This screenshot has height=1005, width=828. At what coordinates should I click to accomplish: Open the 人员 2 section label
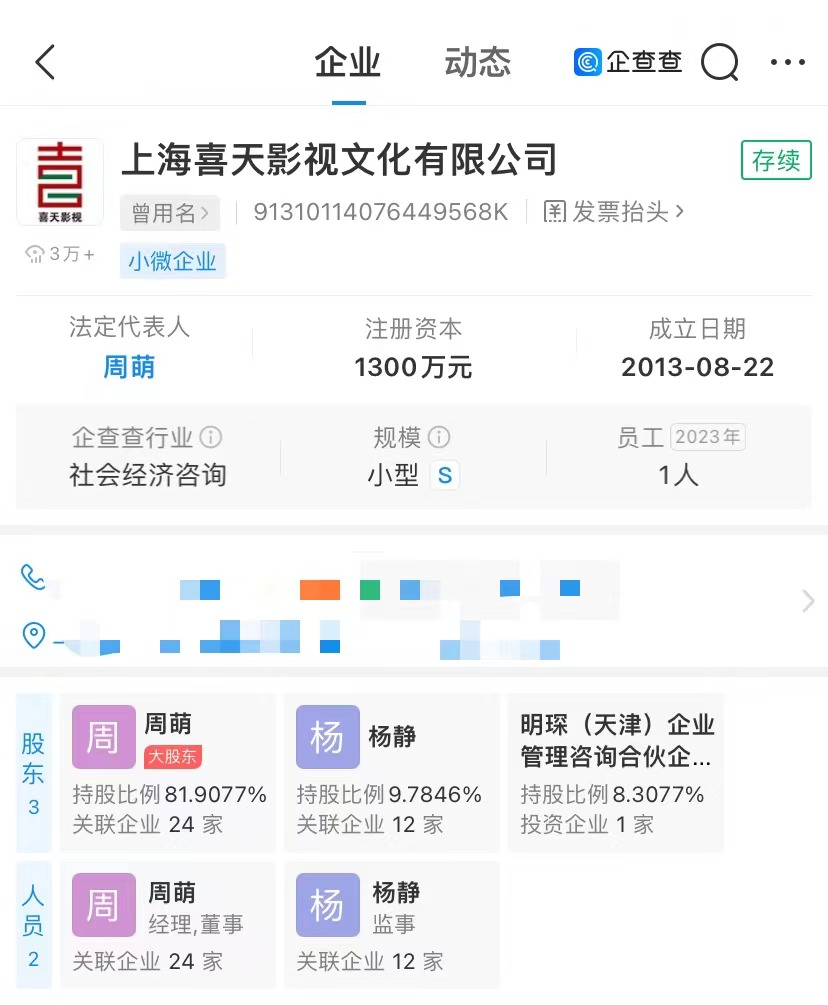[x=33, y=926]
